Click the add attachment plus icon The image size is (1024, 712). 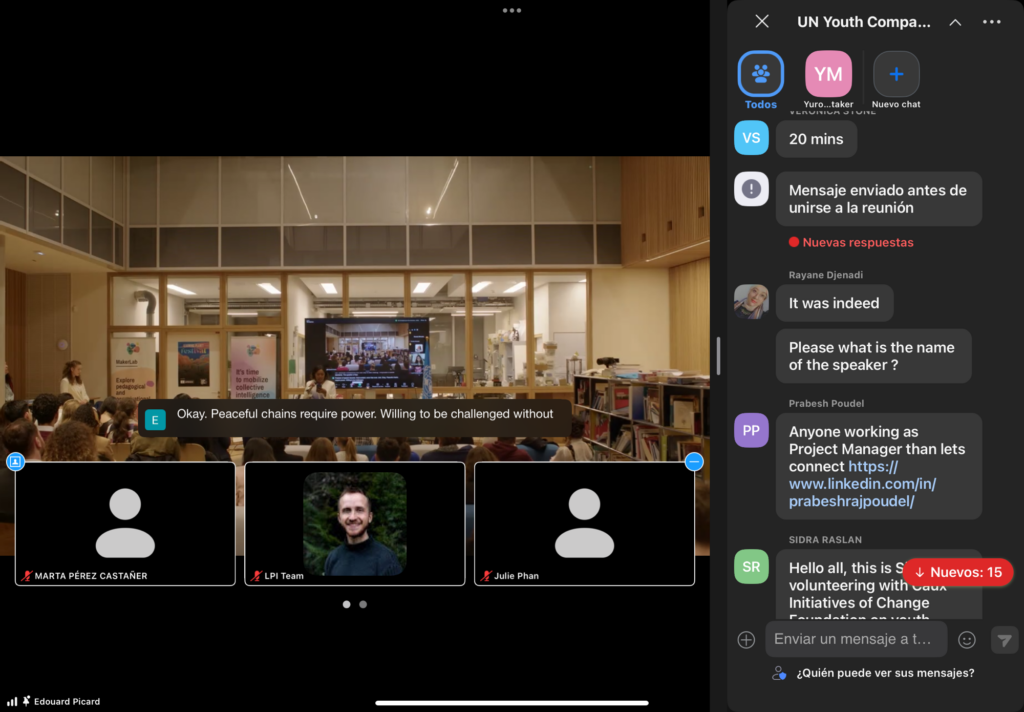(746, 640)
